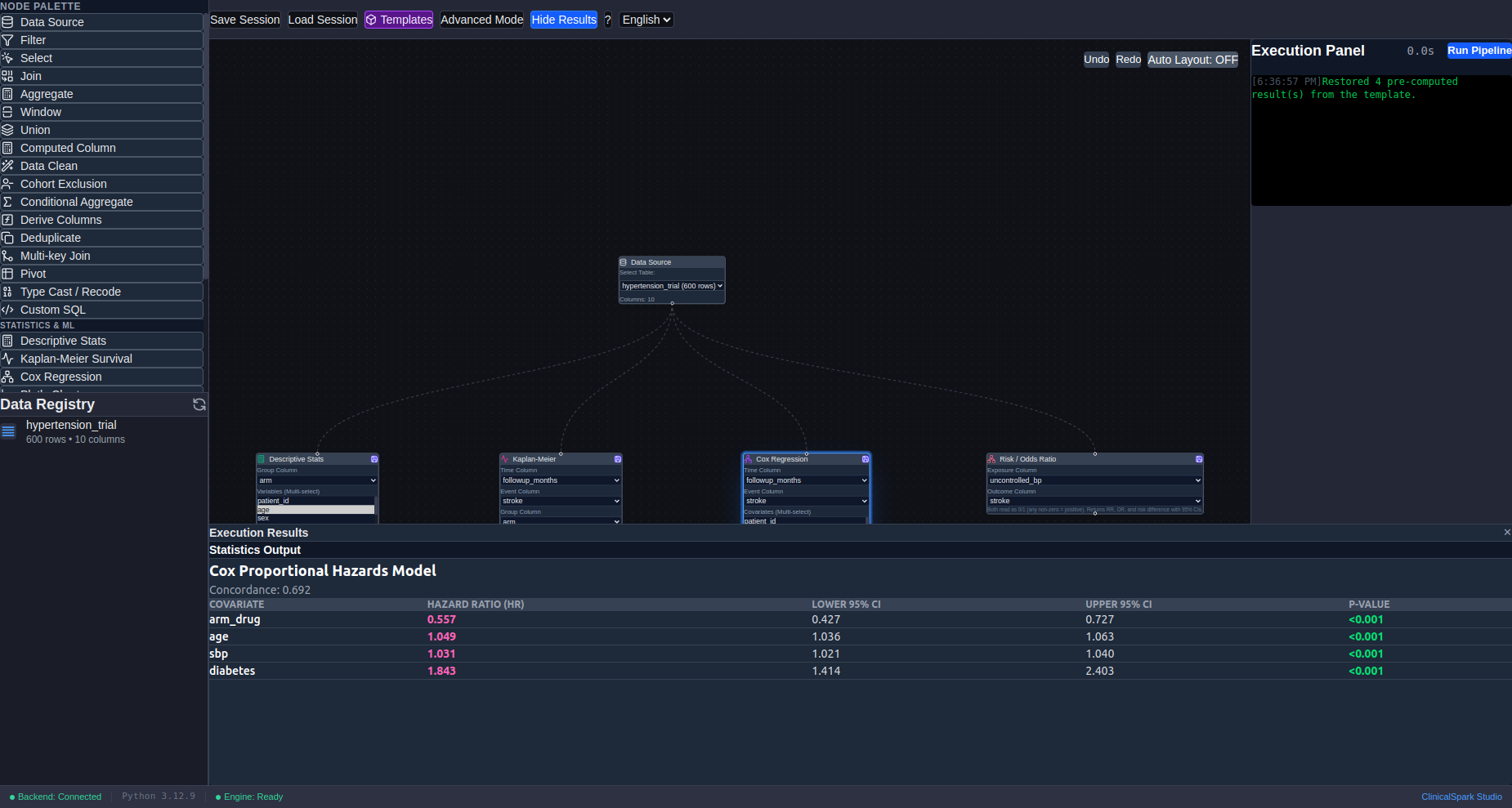Open the English language dropdown
Screen dimensions: 1512x808
point(646,20)
